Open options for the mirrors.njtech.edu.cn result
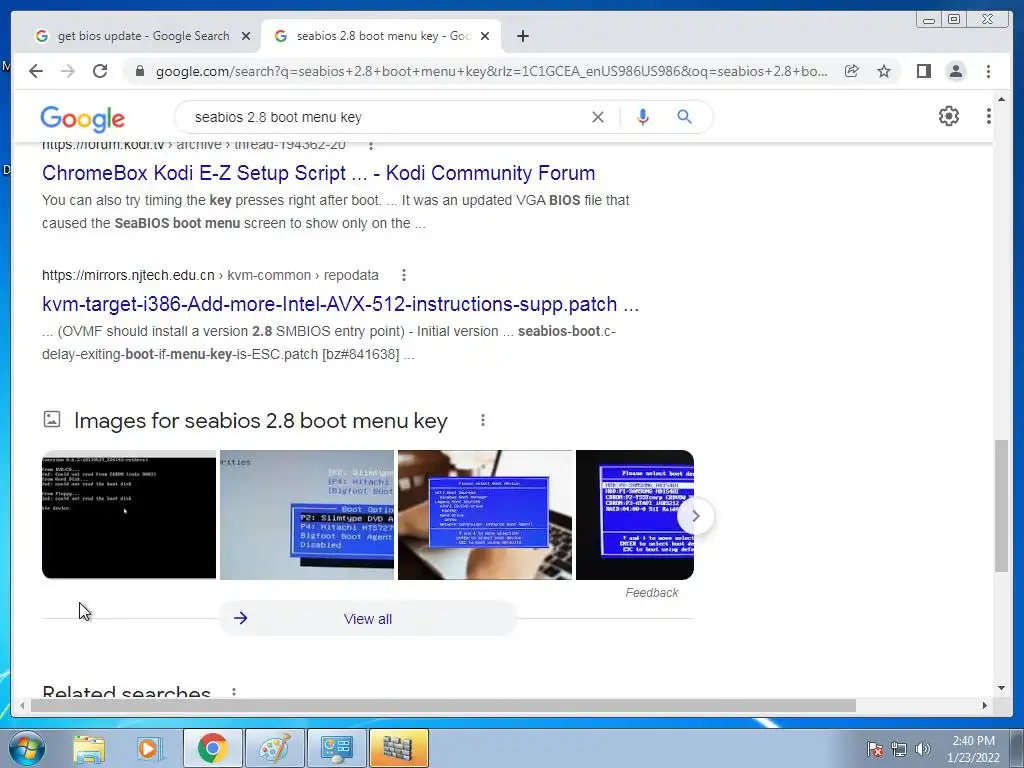 (404, 275)
